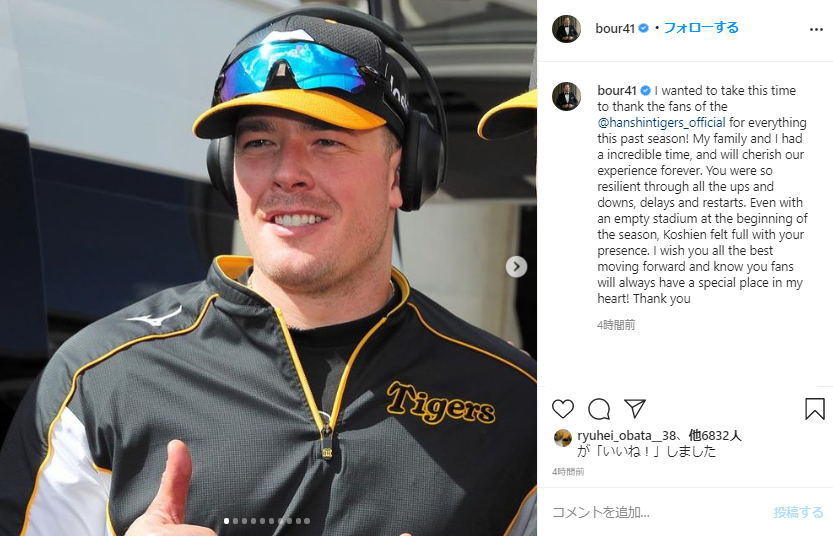Click the bour41 profile avatar in header

(x=566, y=29)
